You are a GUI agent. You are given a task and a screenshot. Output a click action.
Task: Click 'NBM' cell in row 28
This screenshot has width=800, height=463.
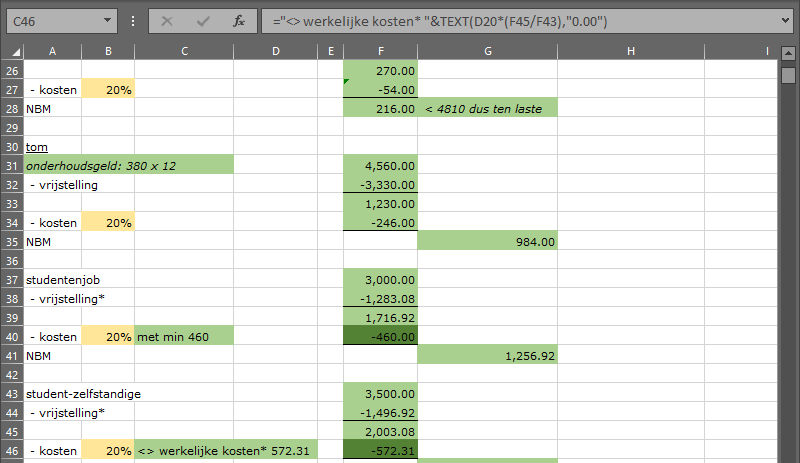point(53,109)
